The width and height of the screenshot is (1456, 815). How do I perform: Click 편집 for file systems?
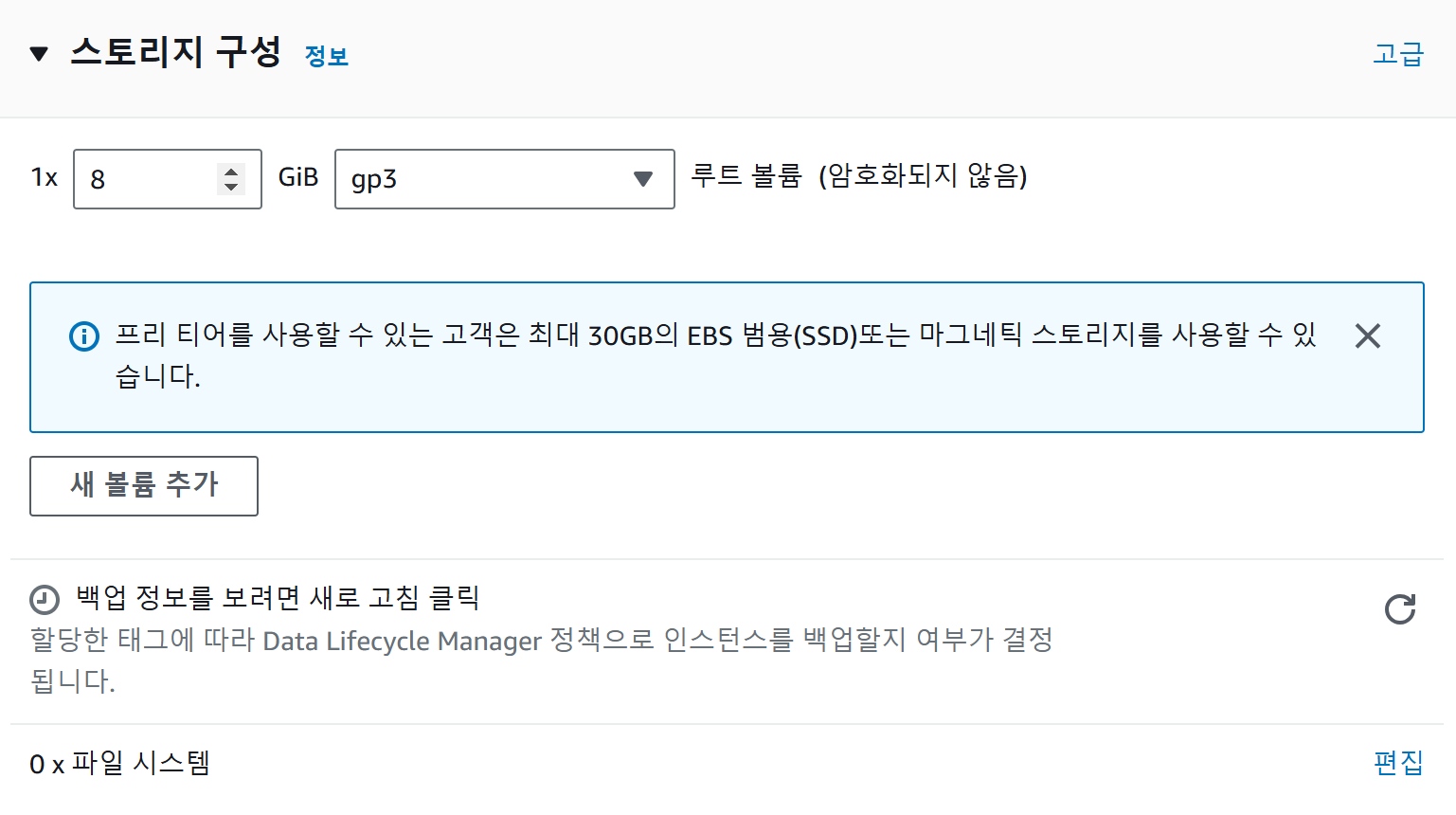pyautogui.click(x=1398, y=762)
